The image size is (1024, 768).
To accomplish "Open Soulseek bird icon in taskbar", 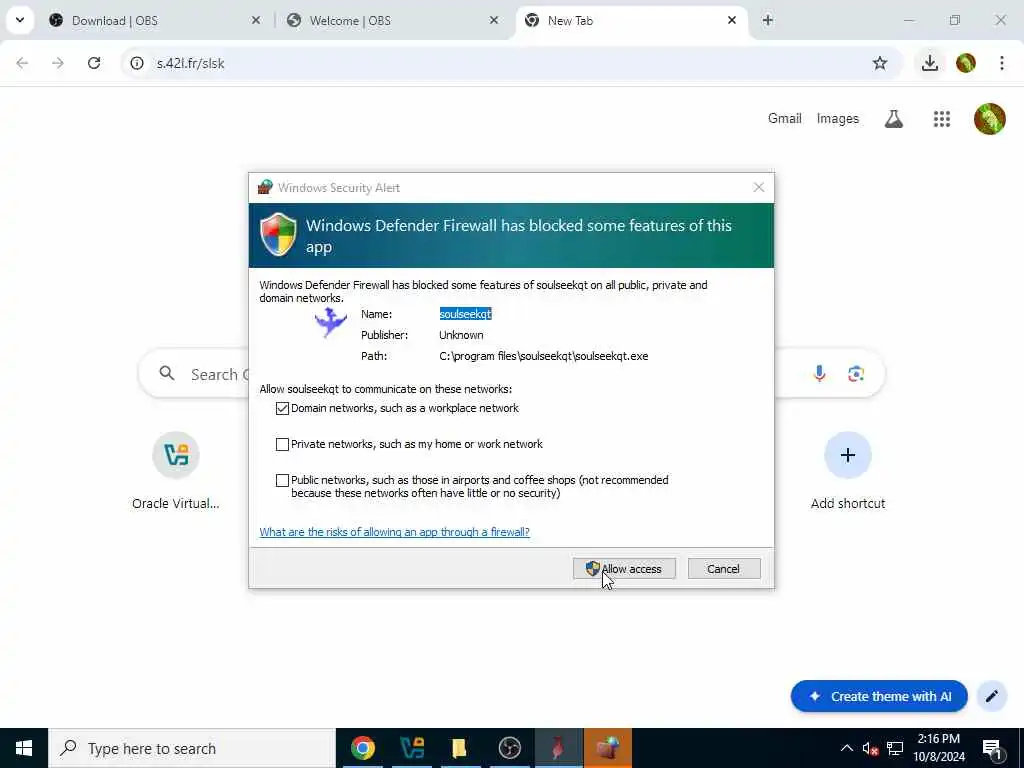I will coord(558,748).
